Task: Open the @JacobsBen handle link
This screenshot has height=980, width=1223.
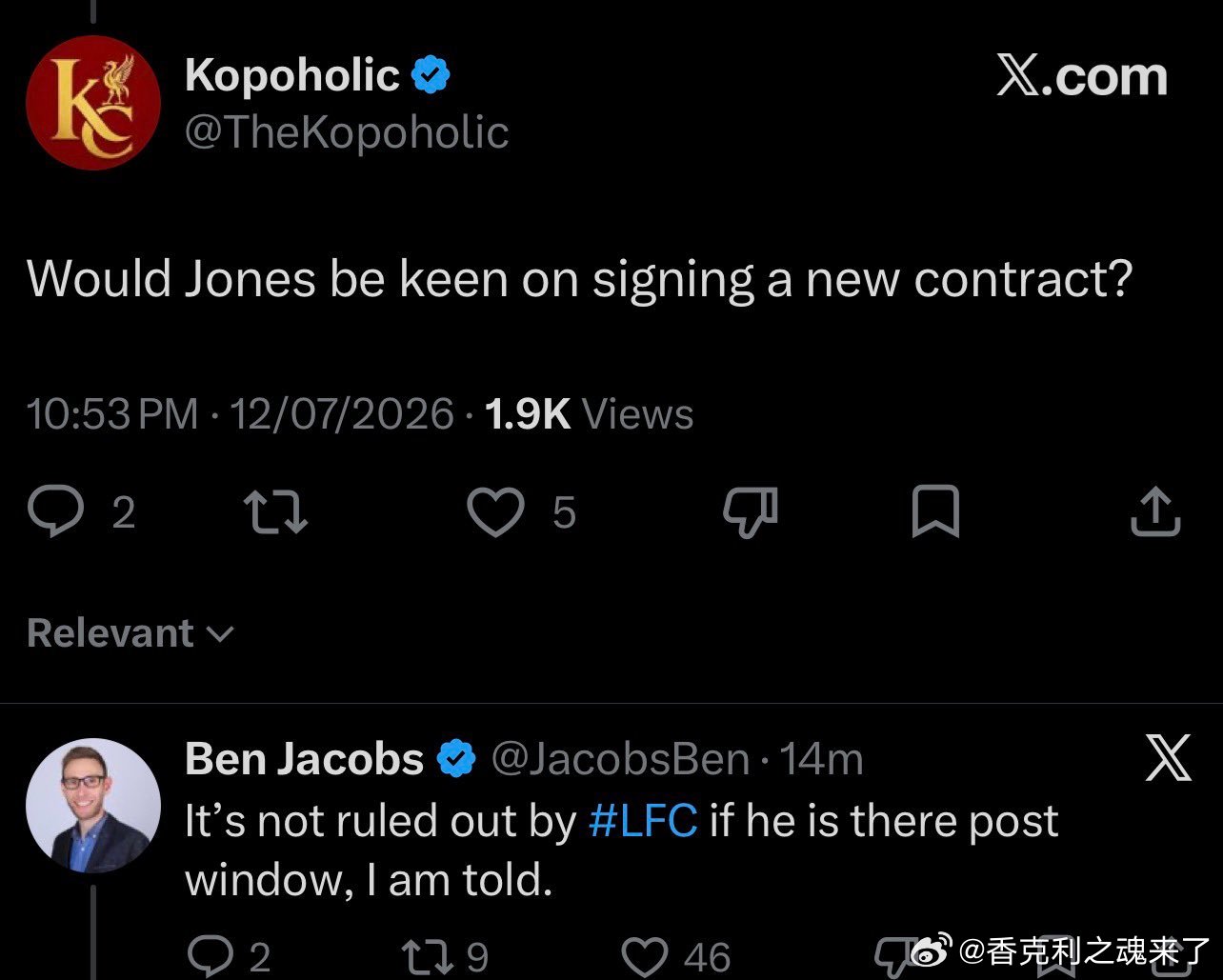Action: point(620,759)
